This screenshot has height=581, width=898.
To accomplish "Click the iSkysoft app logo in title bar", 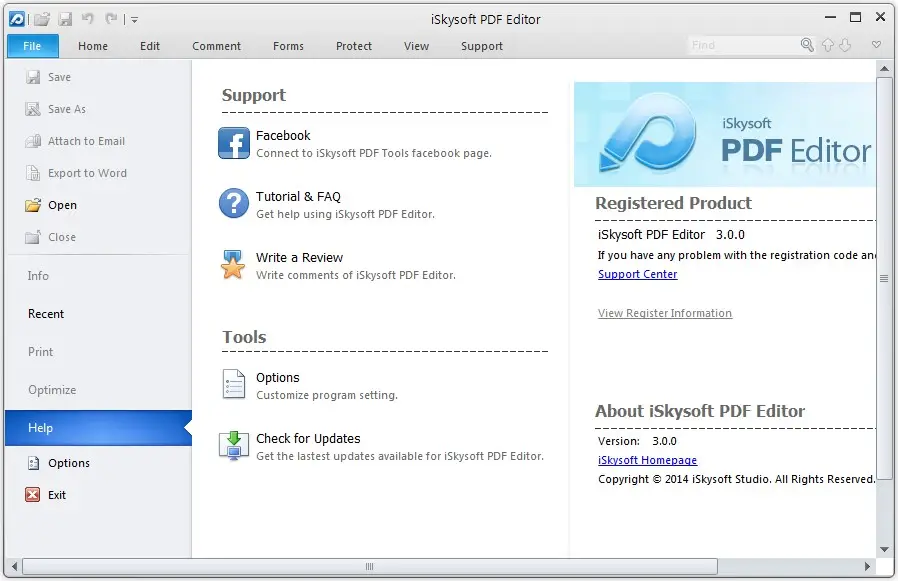I will click(17, 19).
